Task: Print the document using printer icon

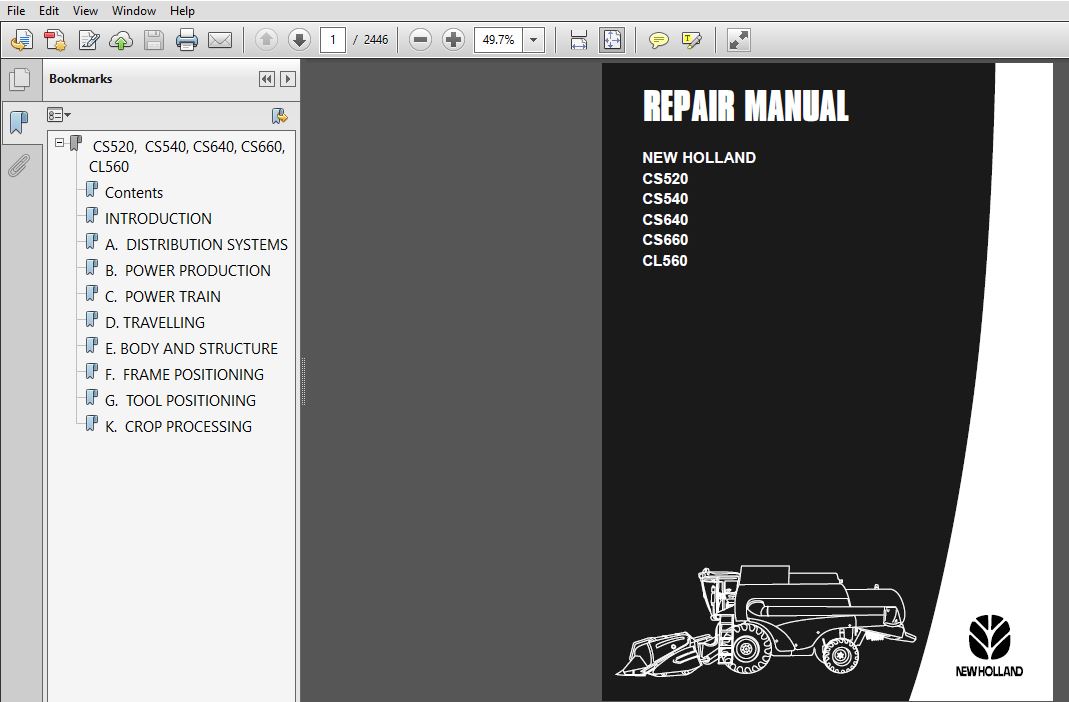Action: click(x=187, y=40)
